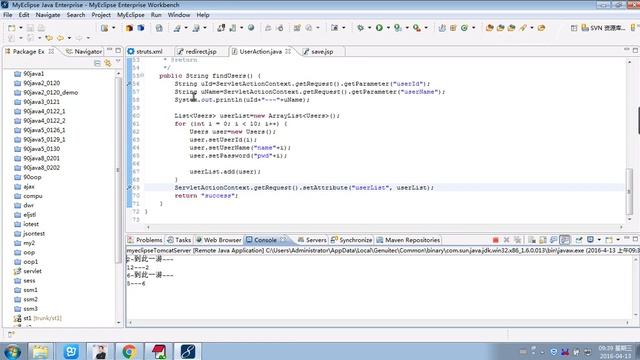Click the green Run button icon
Screen dimensions: 640x360
coord(379,28)
